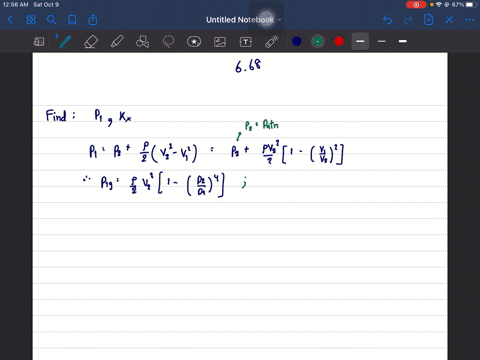Choose the green pen color
Image resolution: width=480 pixels, height=360 pixels.
(318, 41)
